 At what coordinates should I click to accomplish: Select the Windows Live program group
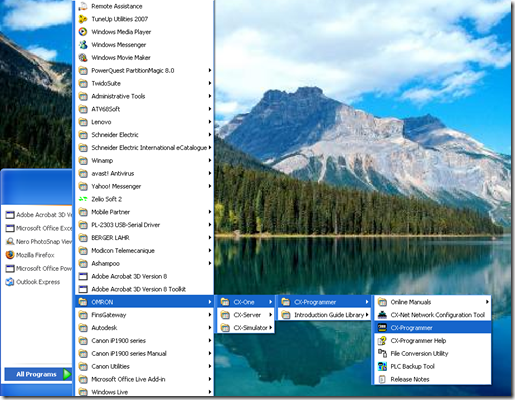coord(144,392)
